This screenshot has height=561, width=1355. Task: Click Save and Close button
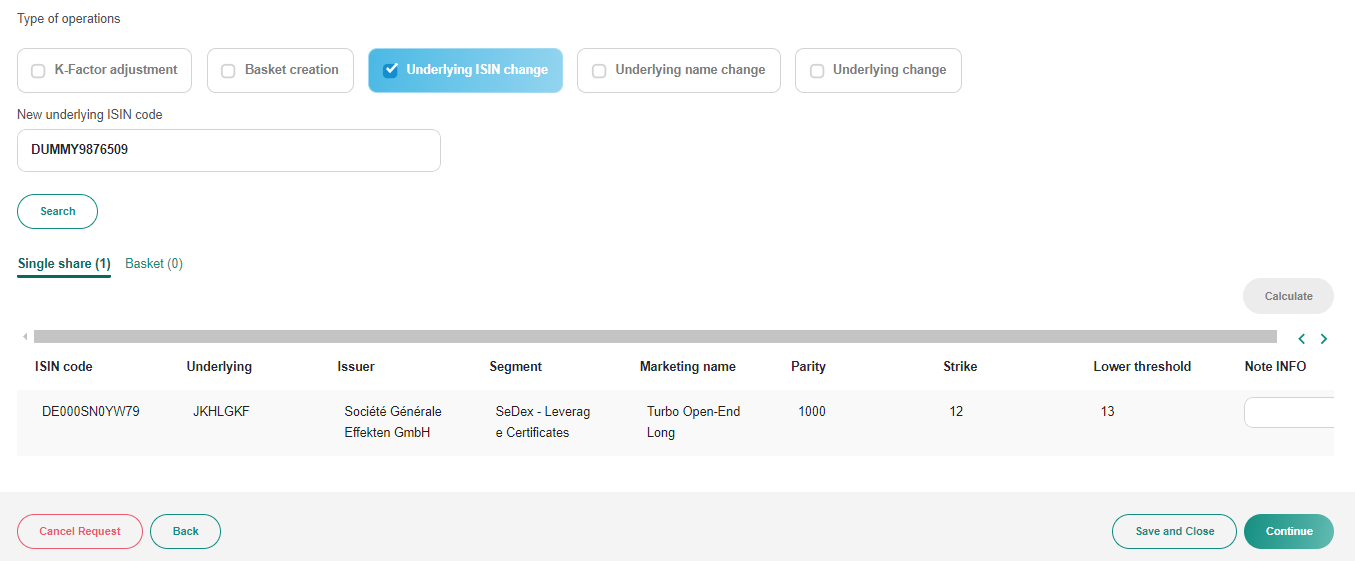[1175, 531]
